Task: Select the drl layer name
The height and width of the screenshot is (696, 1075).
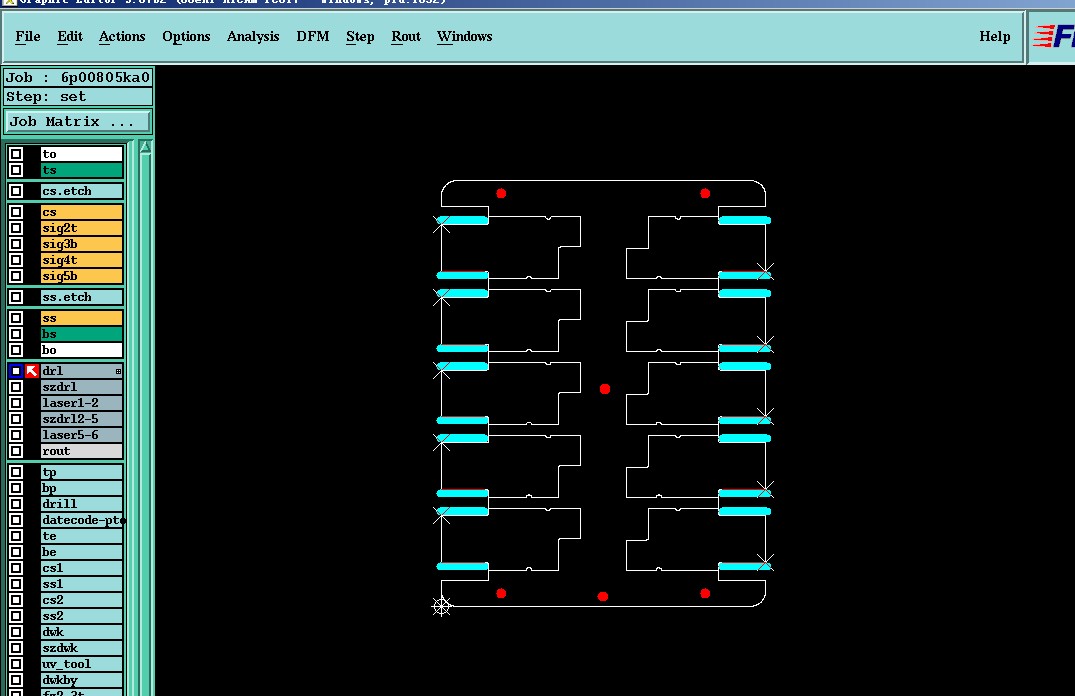Action: [x=82, y=371]
